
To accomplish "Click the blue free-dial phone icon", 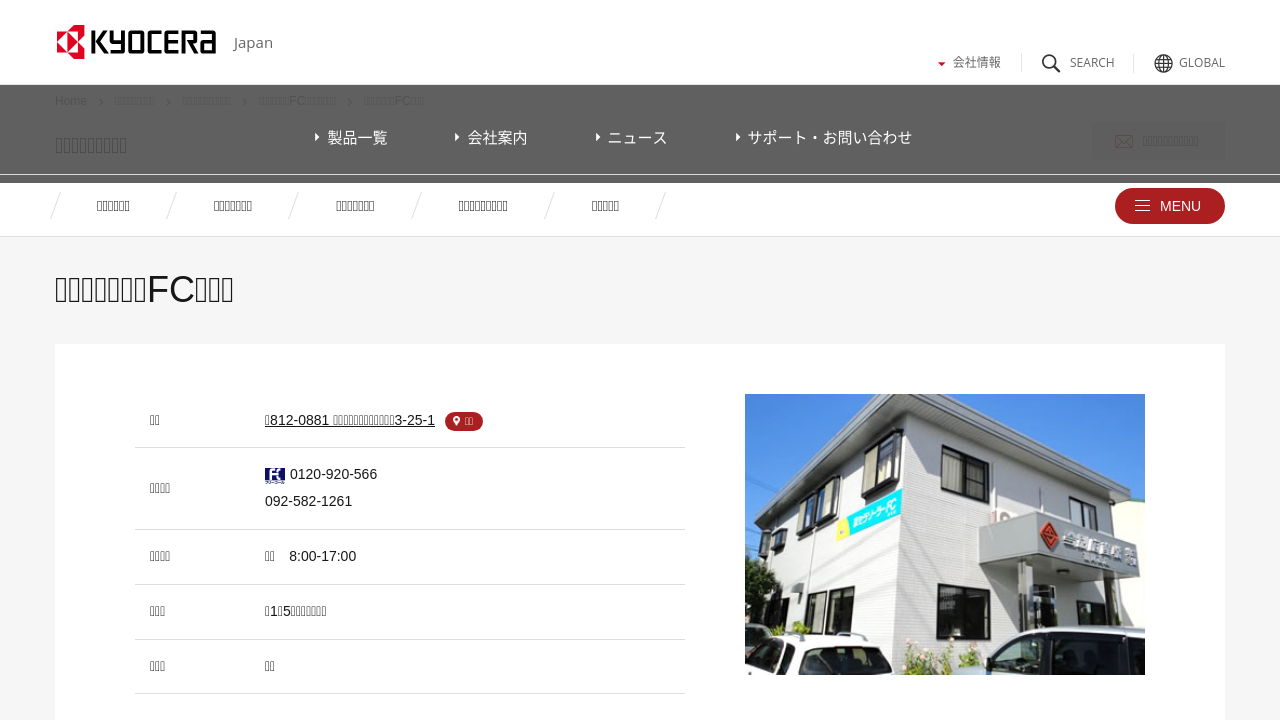I will (x=275, y=475).
